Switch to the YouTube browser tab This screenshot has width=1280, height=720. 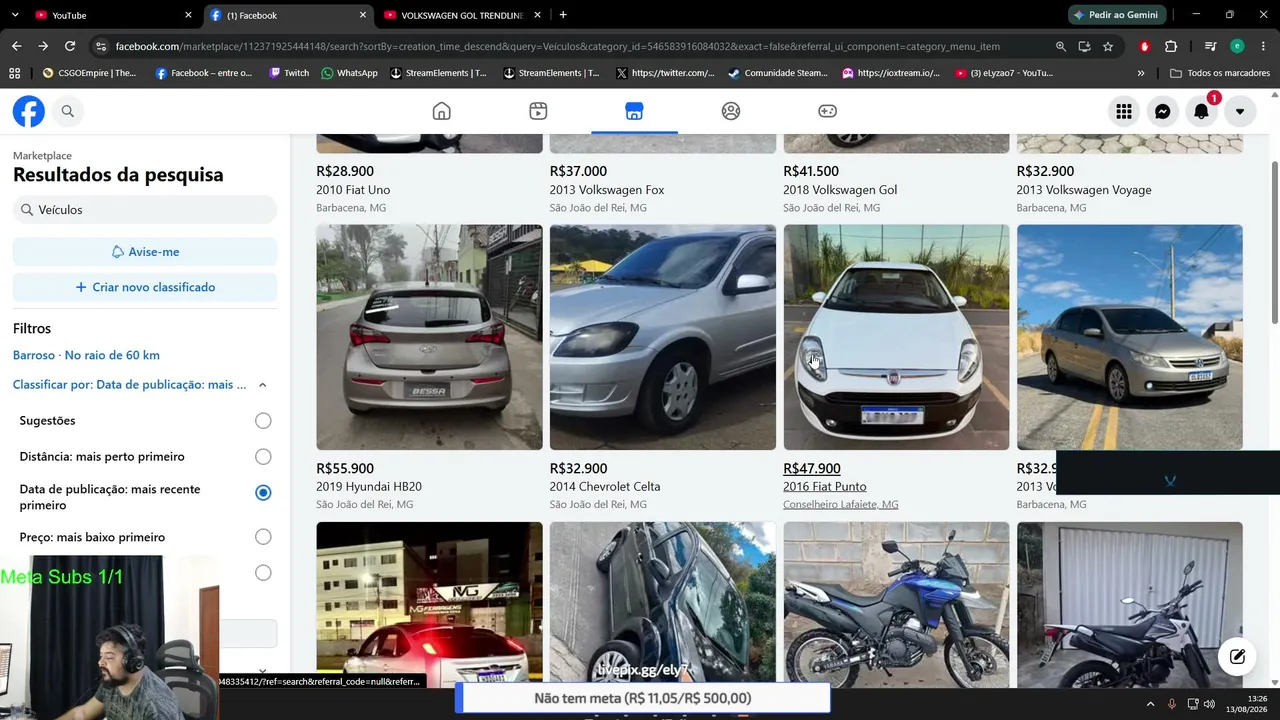(112, 15)
